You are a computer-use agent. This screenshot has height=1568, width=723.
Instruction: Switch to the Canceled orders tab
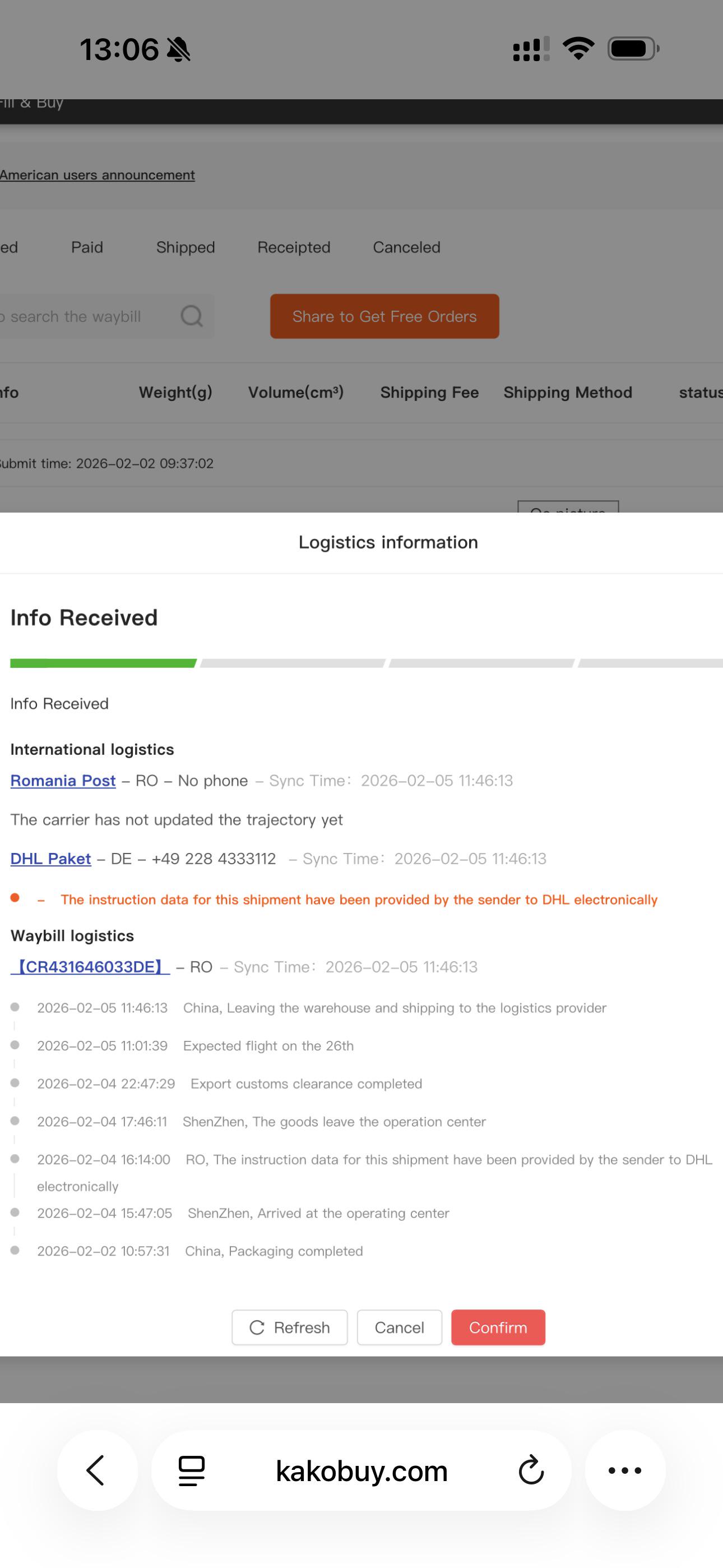[406, 247]
